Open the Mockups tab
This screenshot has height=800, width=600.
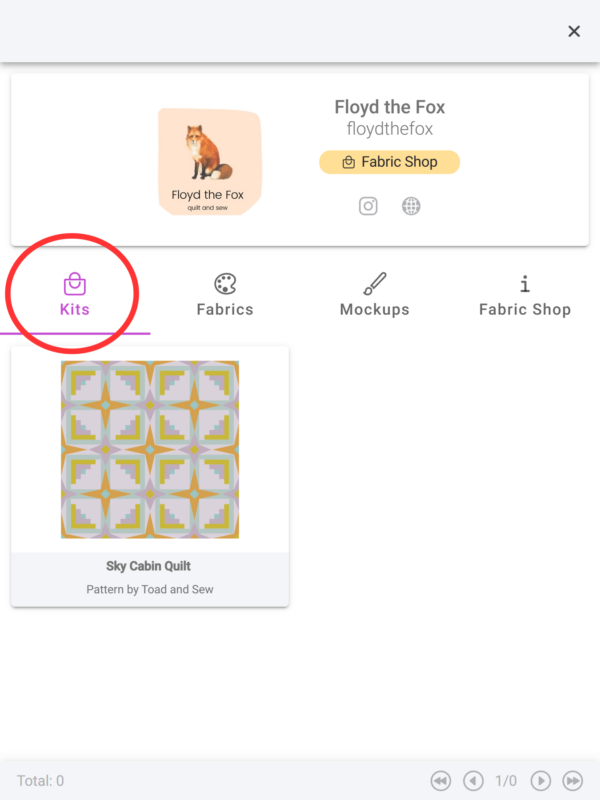375,295
